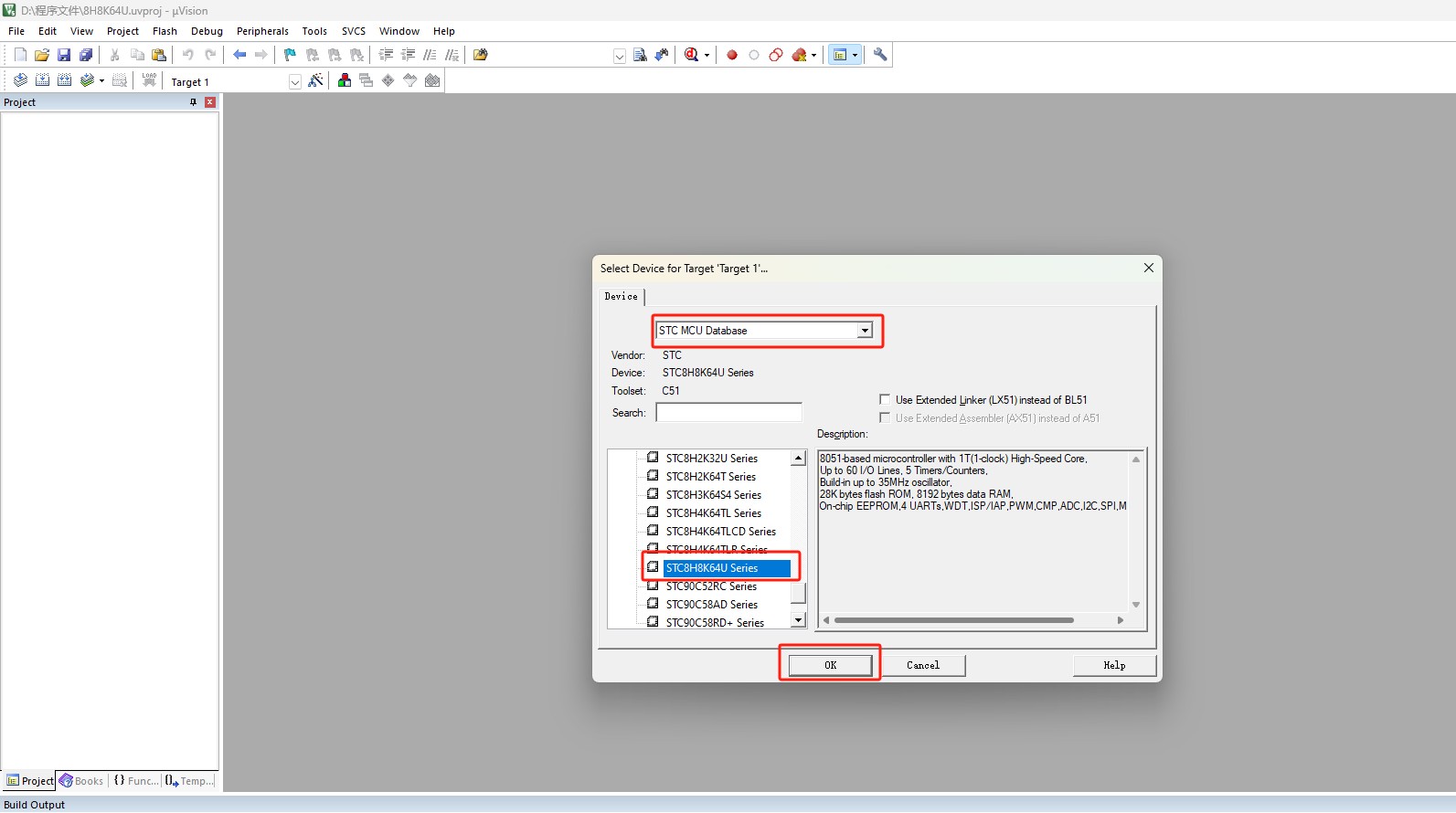Open the debug session dropdown arrow

click(707, 55)
